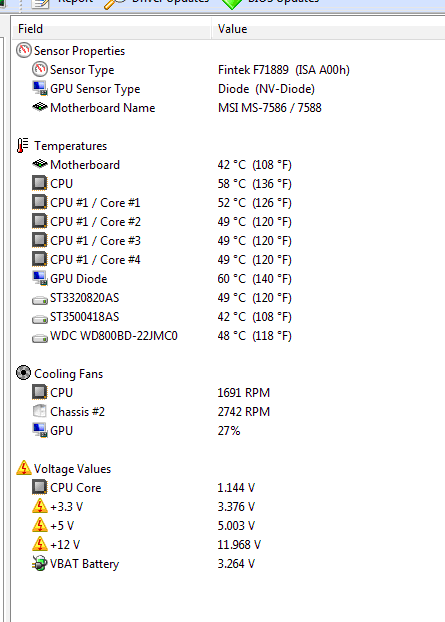Click the CPU Core voltage chip icon
This screenshot has height=622, width=445.
40,487
